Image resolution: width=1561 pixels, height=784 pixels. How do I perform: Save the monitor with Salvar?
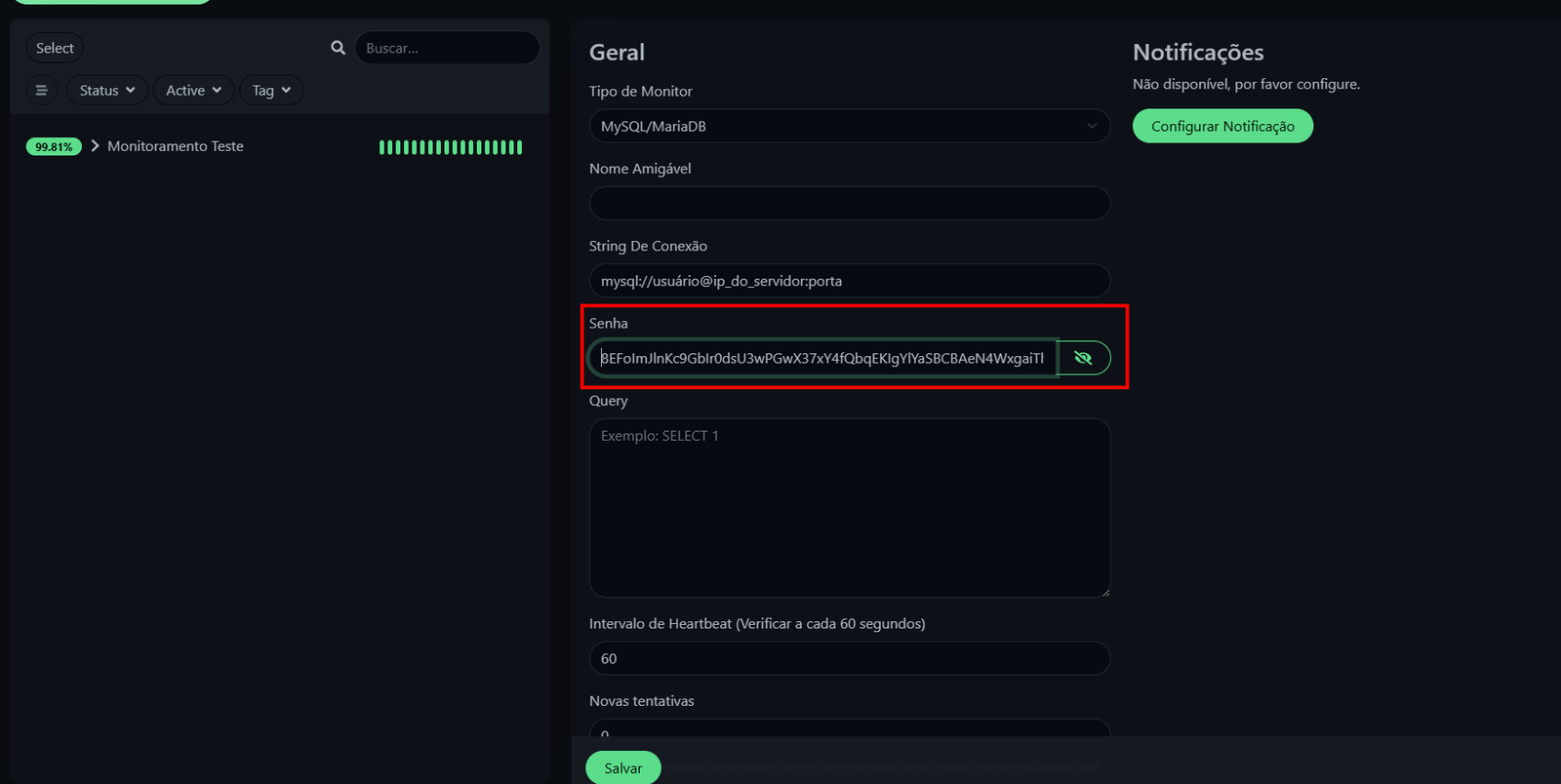pyautogui.click(x=622, y=768)
